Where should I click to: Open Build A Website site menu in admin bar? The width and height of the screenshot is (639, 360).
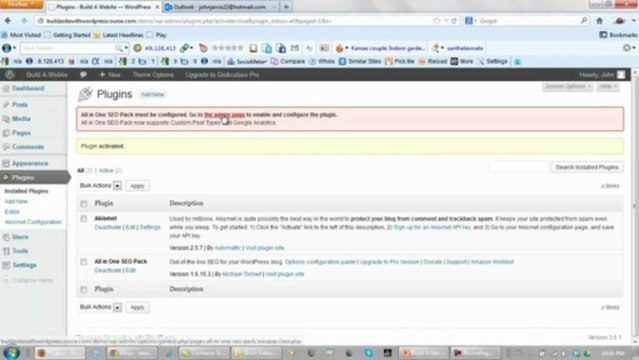46,75
